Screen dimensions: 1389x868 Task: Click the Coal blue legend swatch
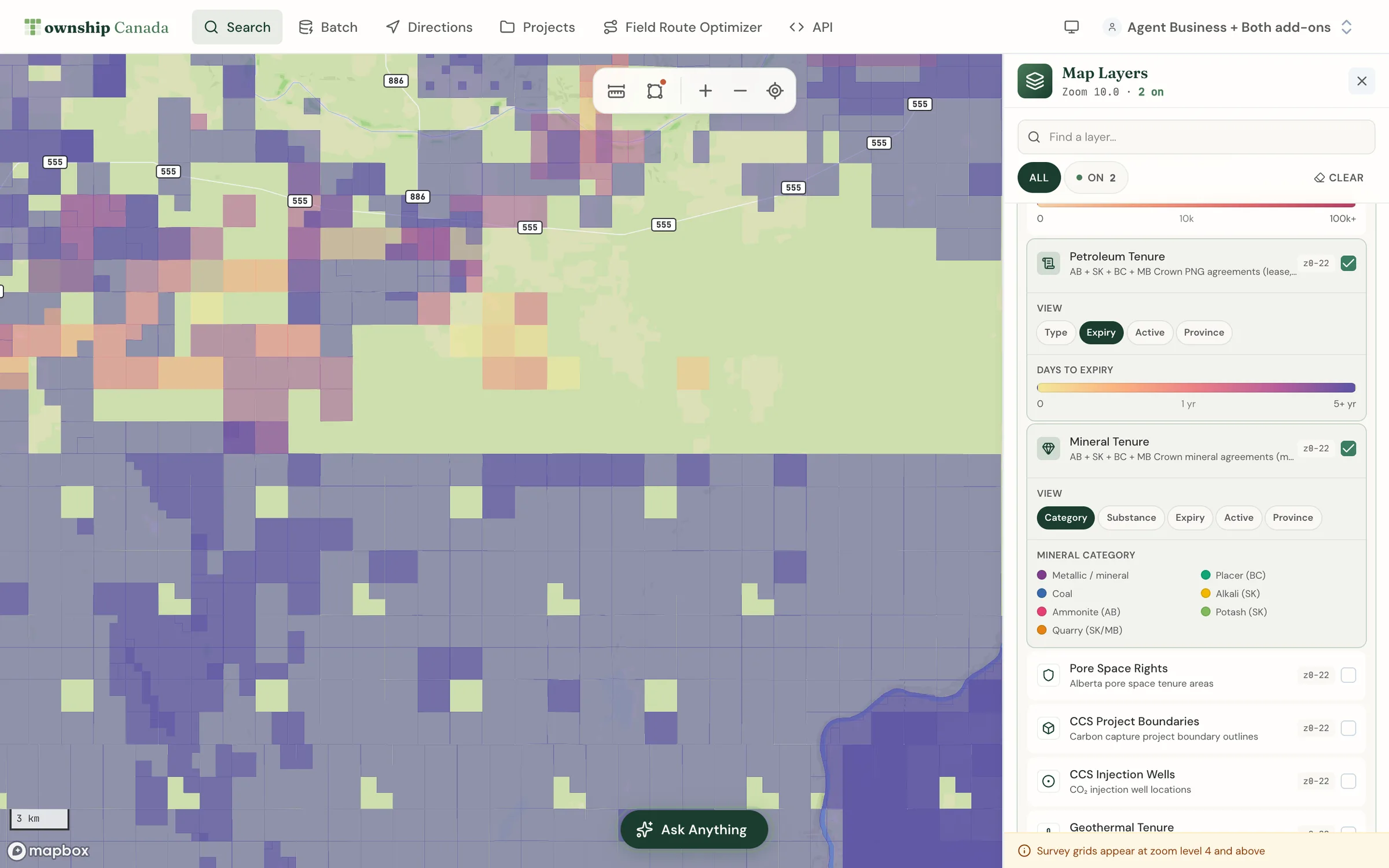pos(1042,594)
